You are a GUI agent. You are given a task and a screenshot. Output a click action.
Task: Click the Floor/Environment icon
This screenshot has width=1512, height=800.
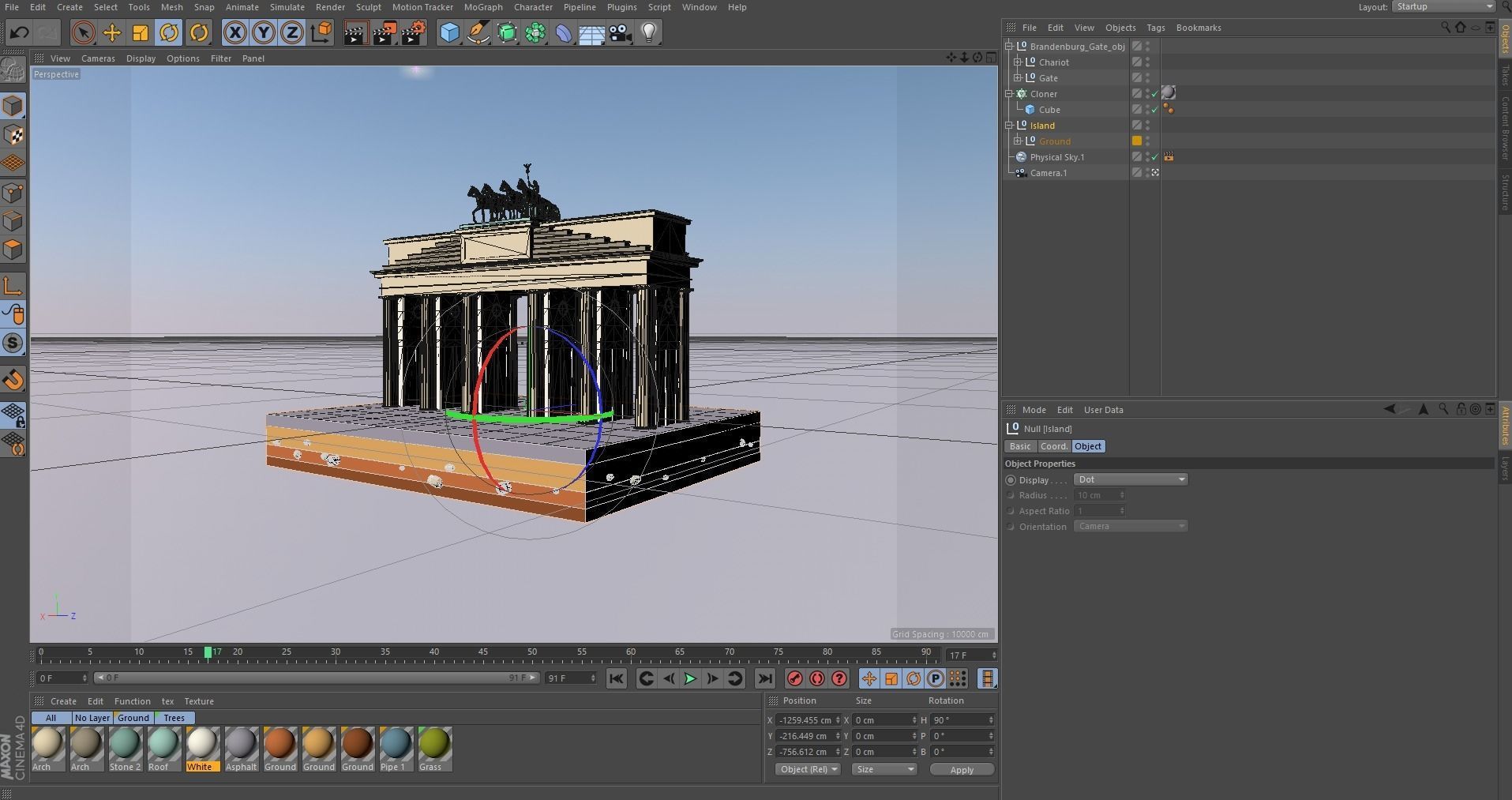pyautogui.click(x=592, y=32)
